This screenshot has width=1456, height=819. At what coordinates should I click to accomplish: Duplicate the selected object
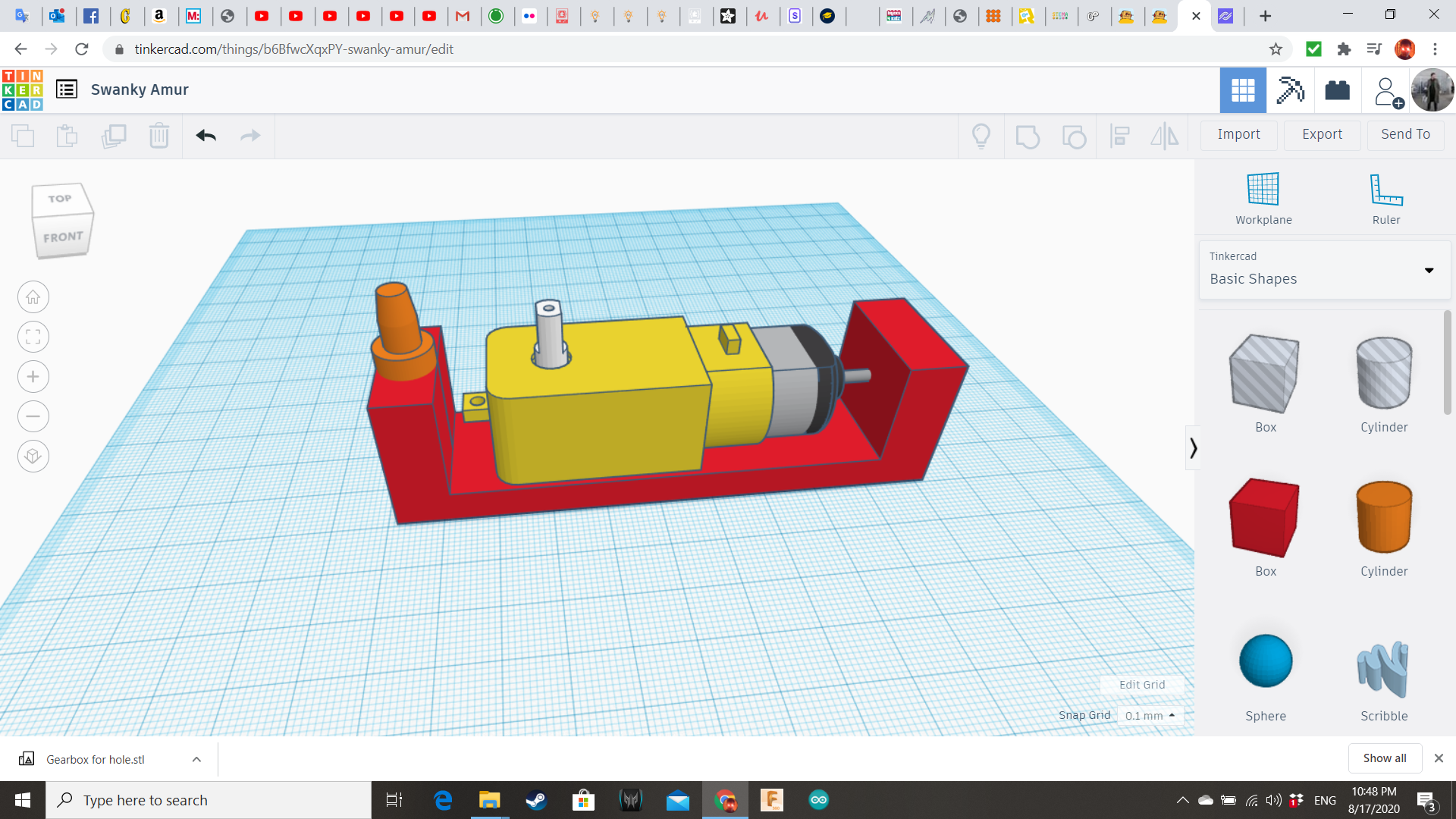tap(115, 136)
